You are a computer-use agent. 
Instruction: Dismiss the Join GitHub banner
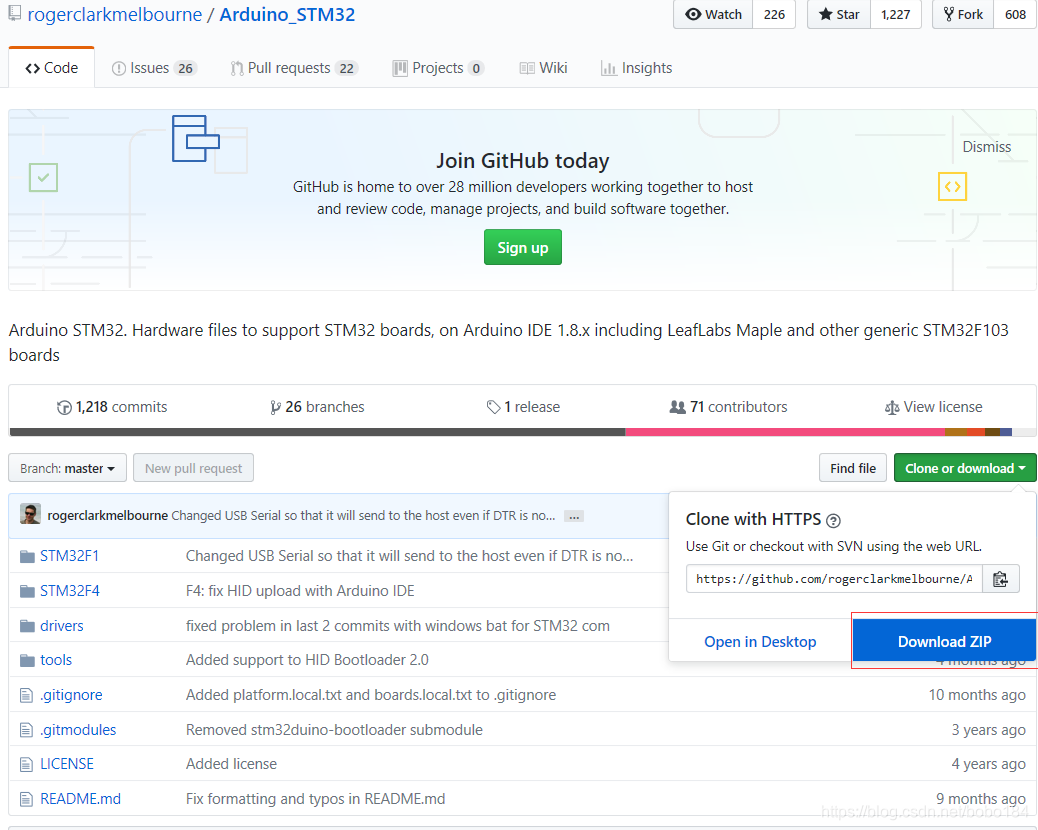(986, 147)
